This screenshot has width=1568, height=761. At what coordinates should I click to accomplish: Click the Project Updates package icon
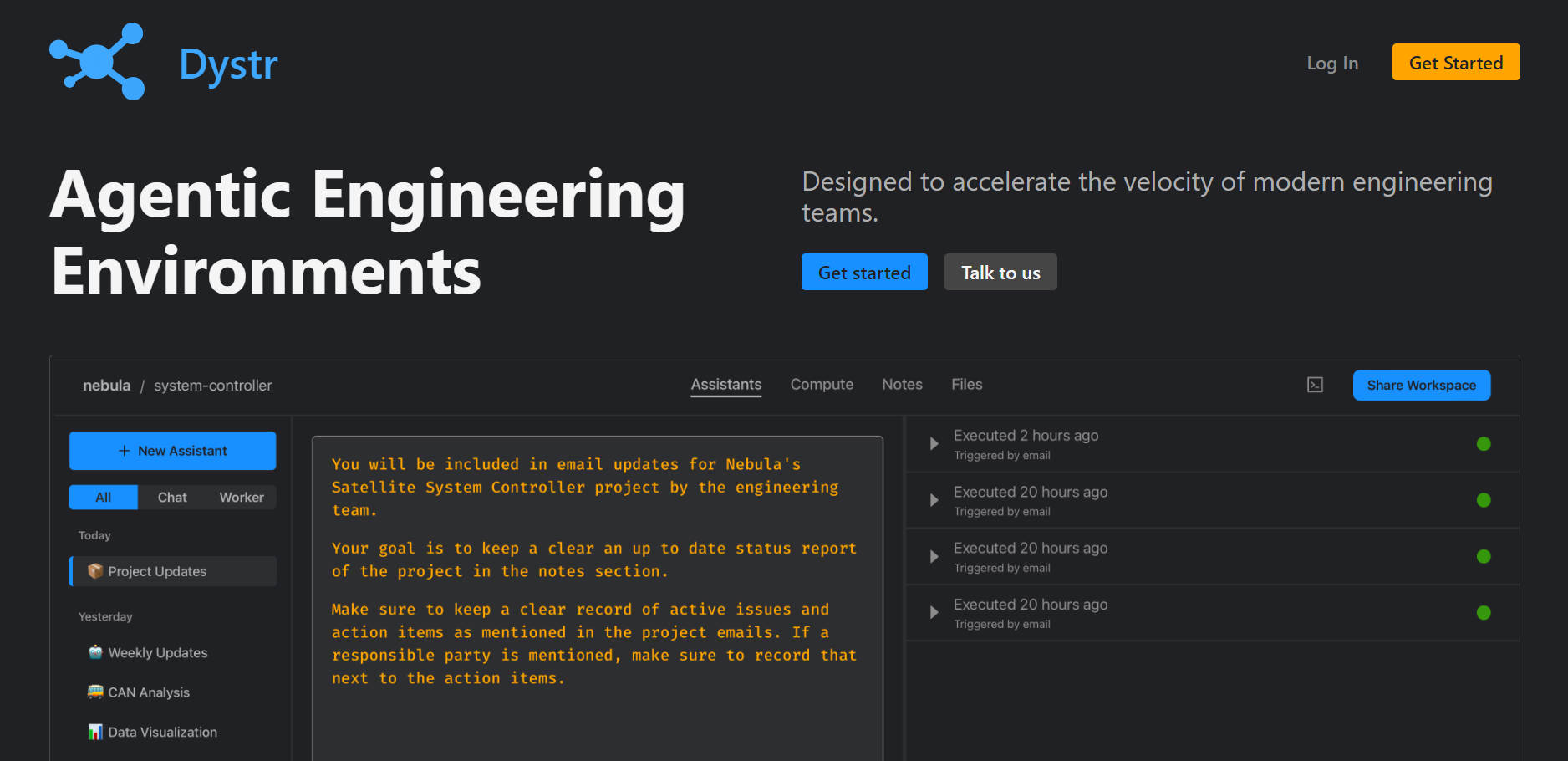[95, 571]
